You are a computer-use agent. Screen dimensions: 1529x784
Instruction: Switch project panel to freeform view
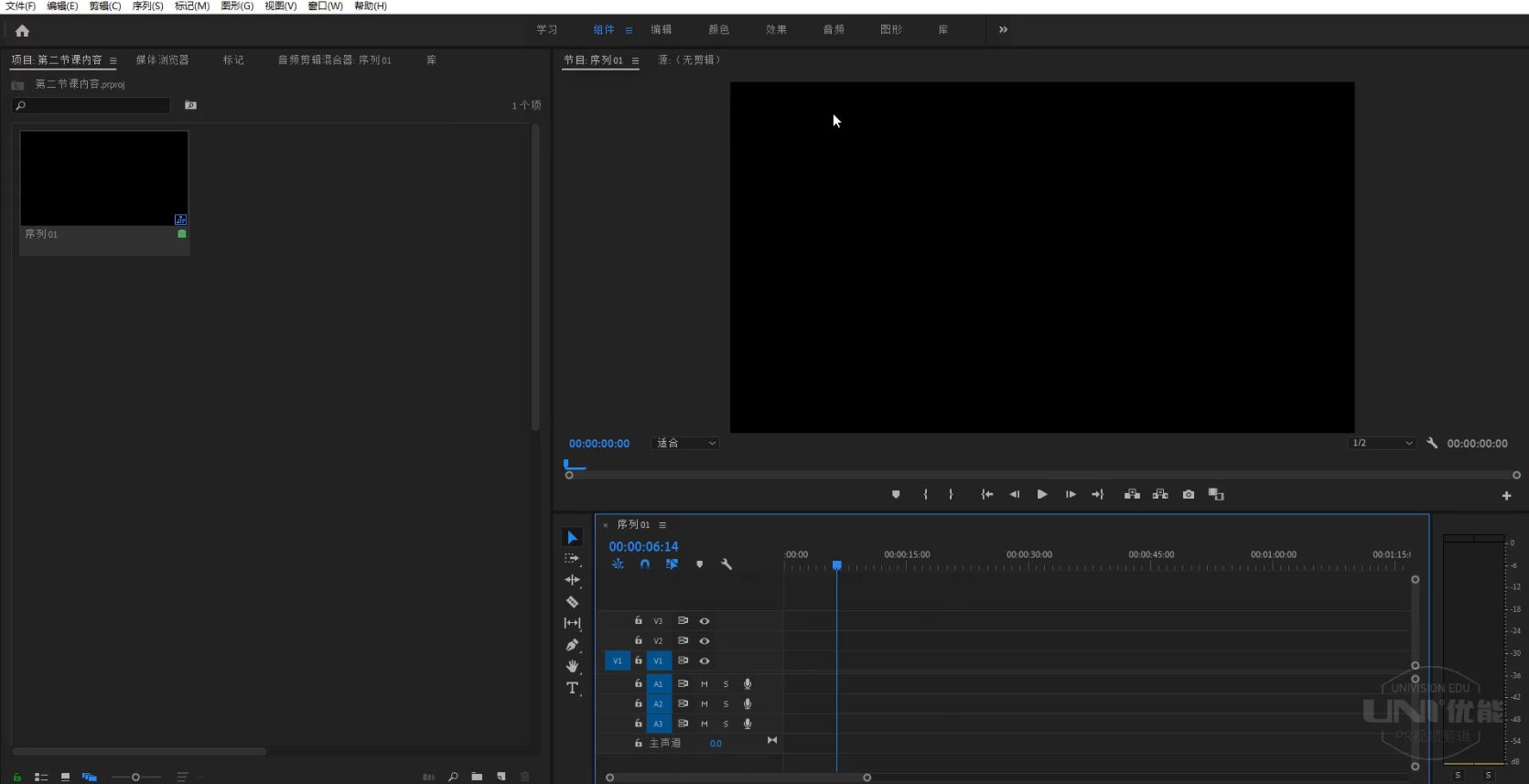click(89, 777)
